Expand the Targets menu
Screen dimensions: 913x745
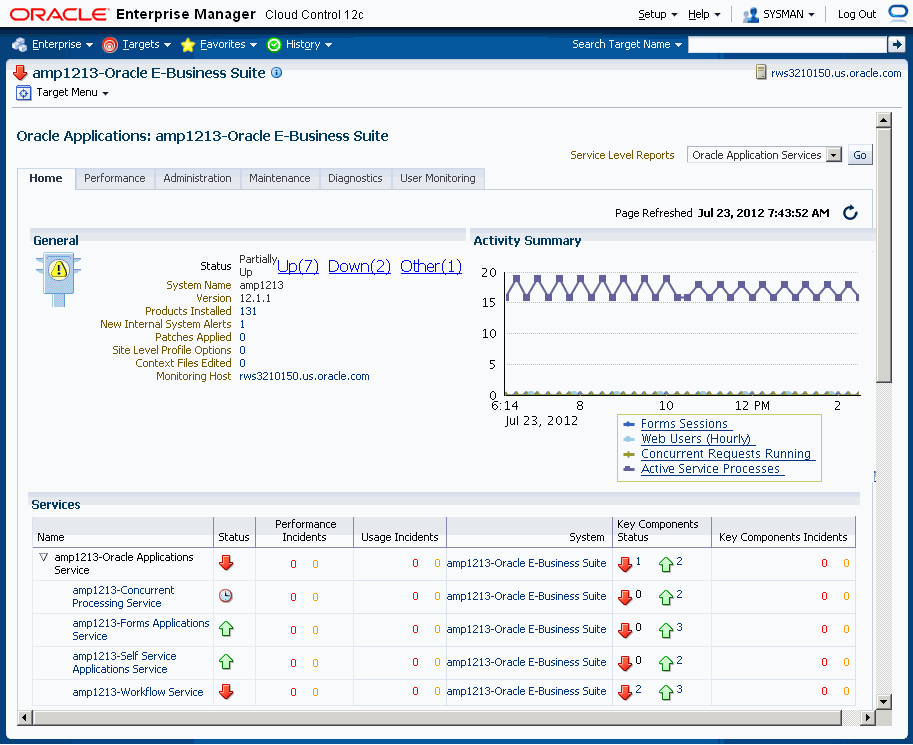click(147, 44)
